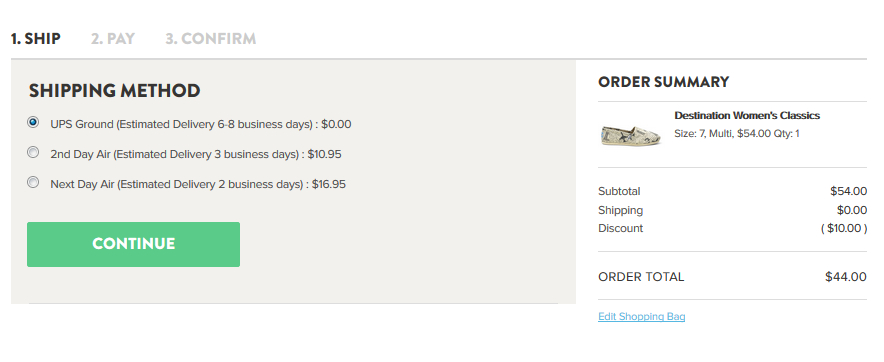The width and height of the screenshot is (884, 362).
Task: Jump to the 3. CONFIRM step
Action: [211, 39]
